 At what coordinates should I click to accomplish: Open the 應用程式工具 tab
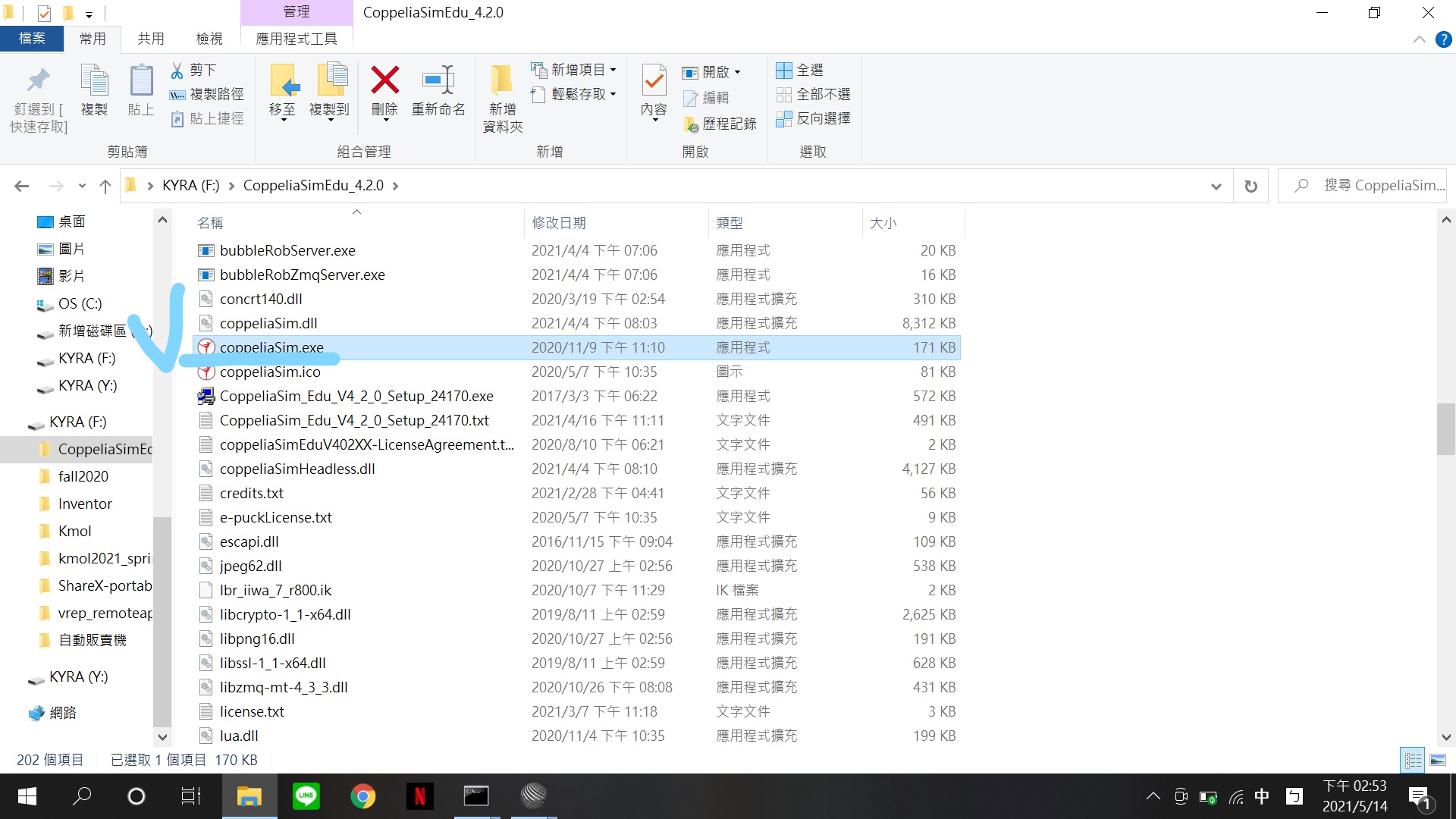[297, 39]
